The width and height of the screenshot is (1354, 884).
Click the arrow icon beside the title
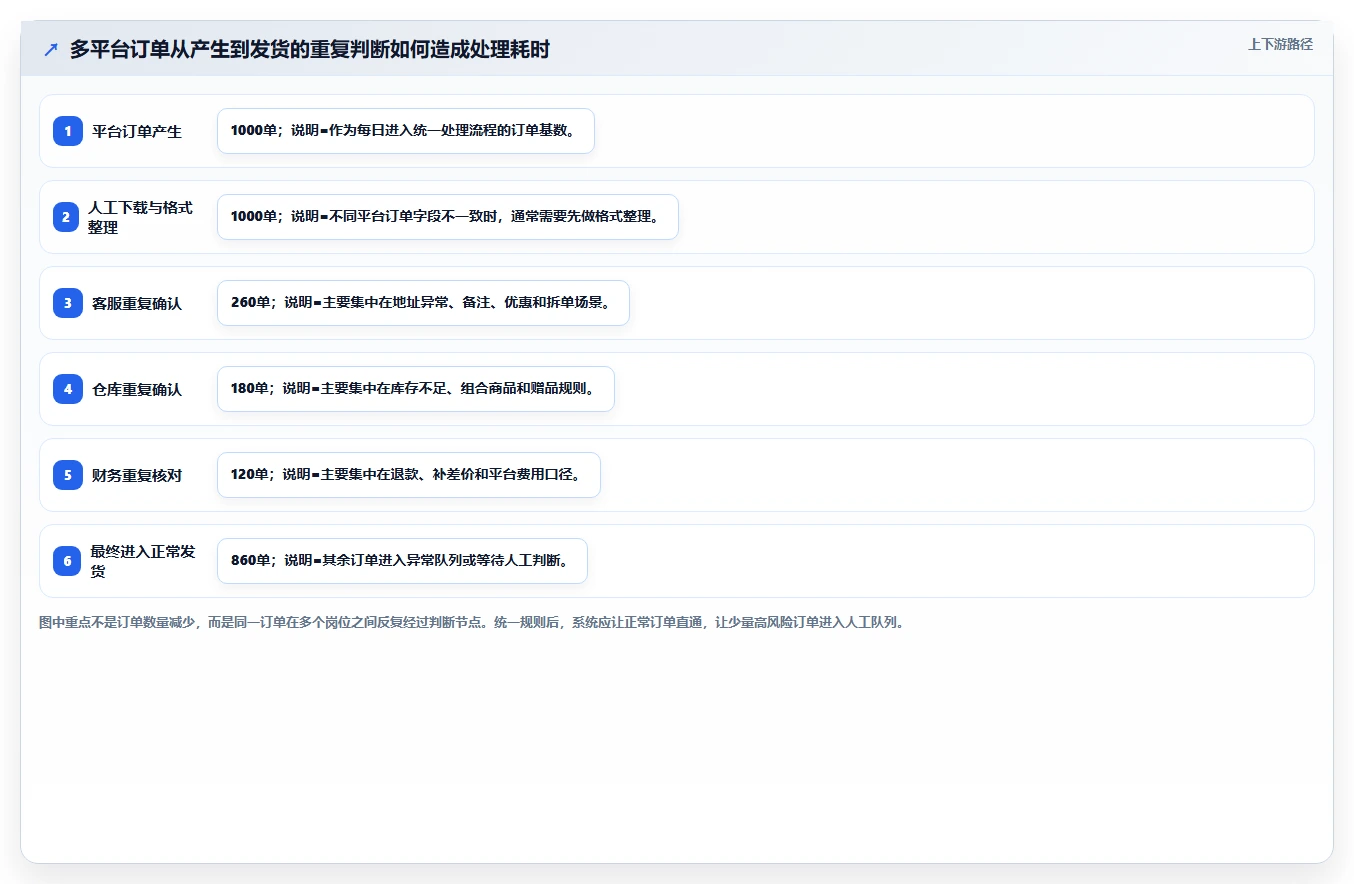pyautogui.click(x=51, y=49)
